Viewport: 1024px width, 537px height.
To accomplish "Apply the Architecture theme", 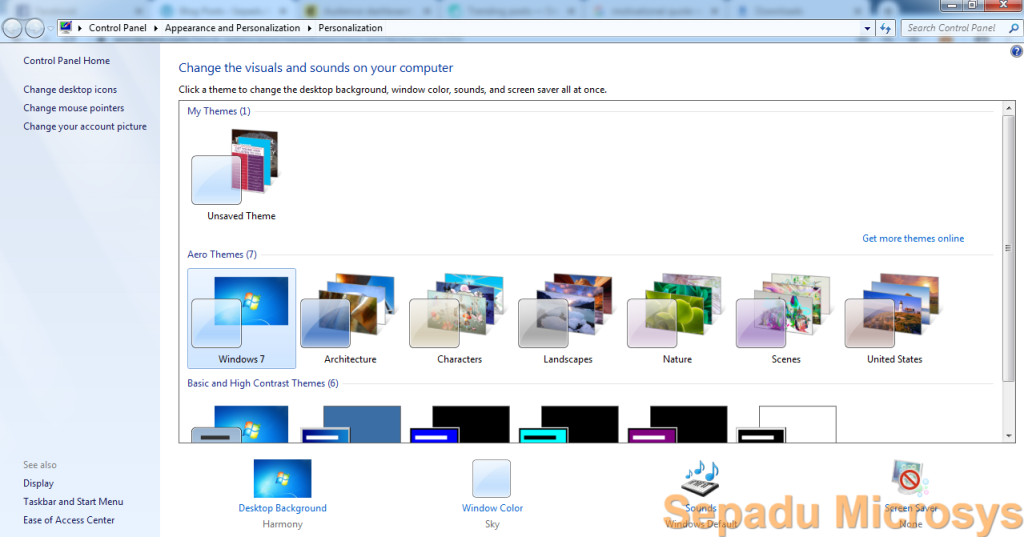I will click(x=350, y=318).
